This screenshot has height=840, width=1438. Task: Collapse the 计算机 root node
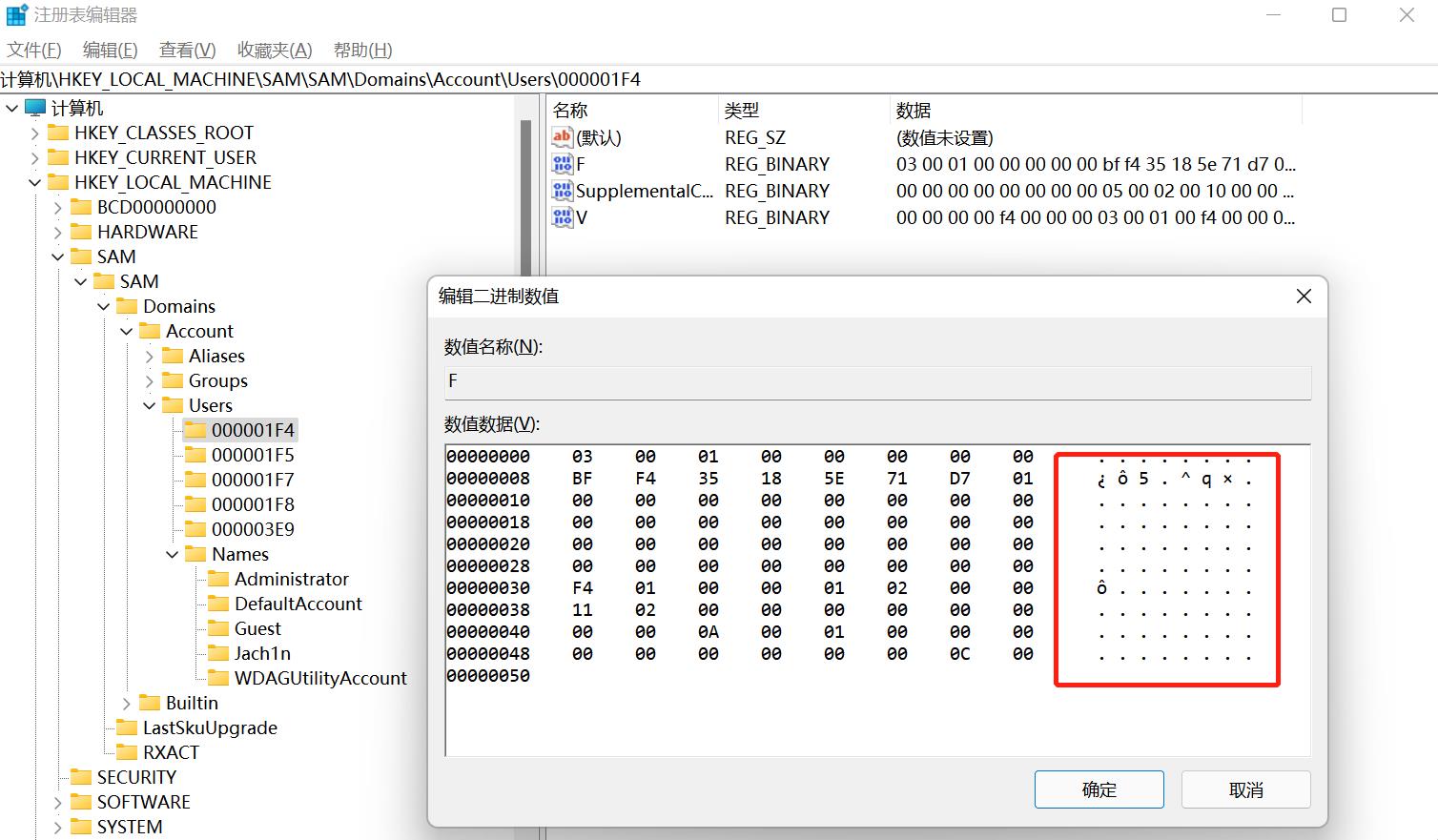(12, 108)
